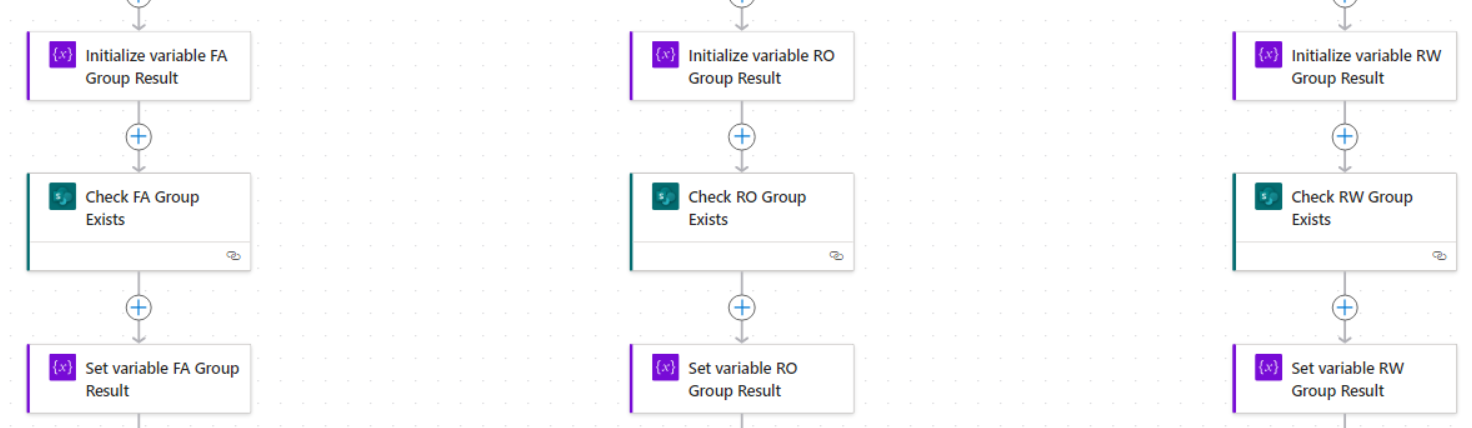
Task: Click variable icon on Set variable RW card
Action: pos(1269,367)
